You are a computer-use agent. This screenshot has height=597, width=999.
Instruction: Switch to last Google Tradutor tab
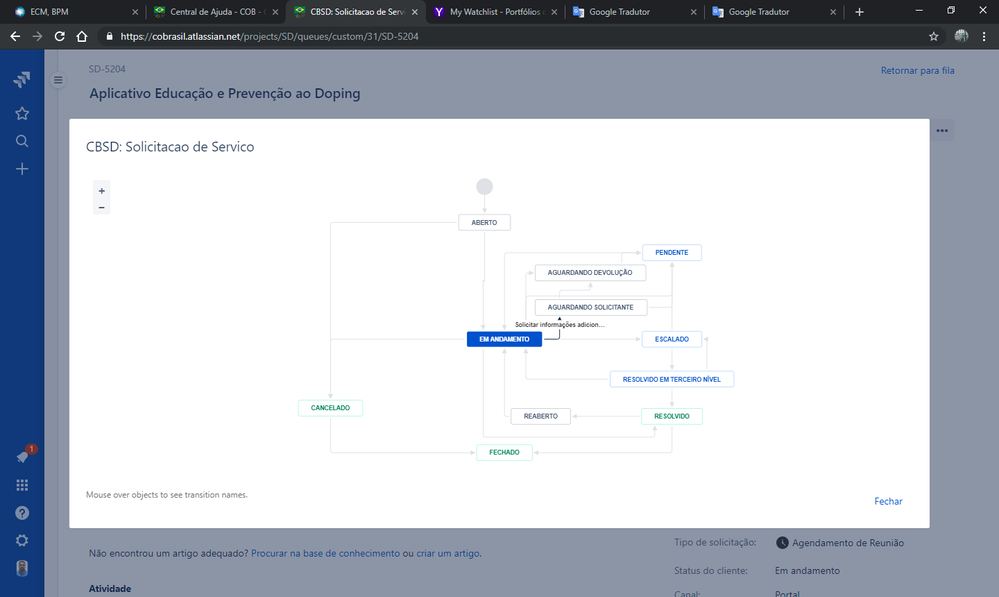[773, 11]
